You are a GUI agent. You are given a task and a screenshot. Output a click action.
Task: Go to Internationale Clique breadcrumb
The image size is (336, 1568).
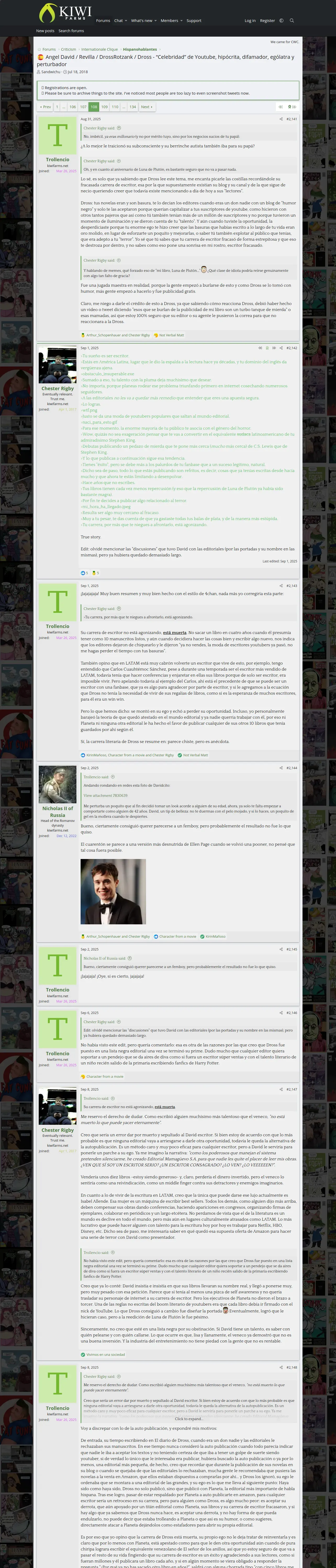click(x=99, y=49)
